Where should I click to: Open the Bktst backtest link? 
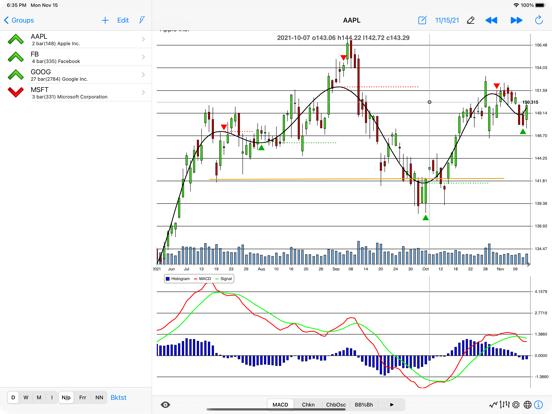click(118, 397)
